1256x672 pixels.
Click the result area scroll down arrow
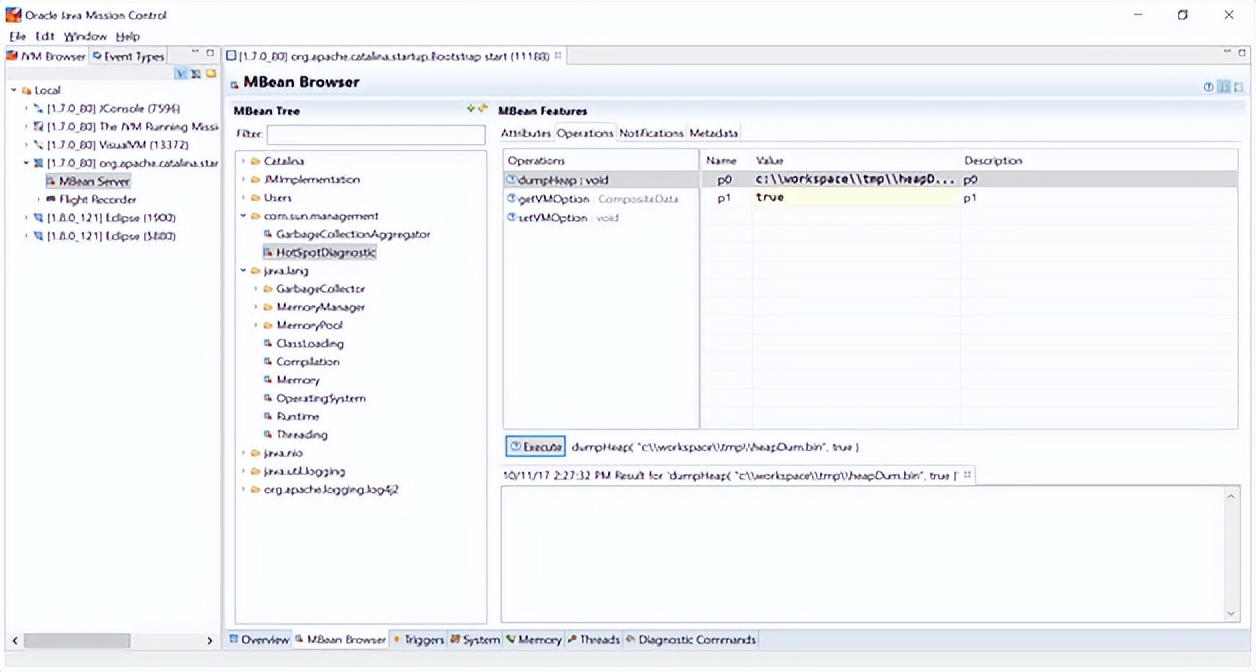pos(1231,613)
